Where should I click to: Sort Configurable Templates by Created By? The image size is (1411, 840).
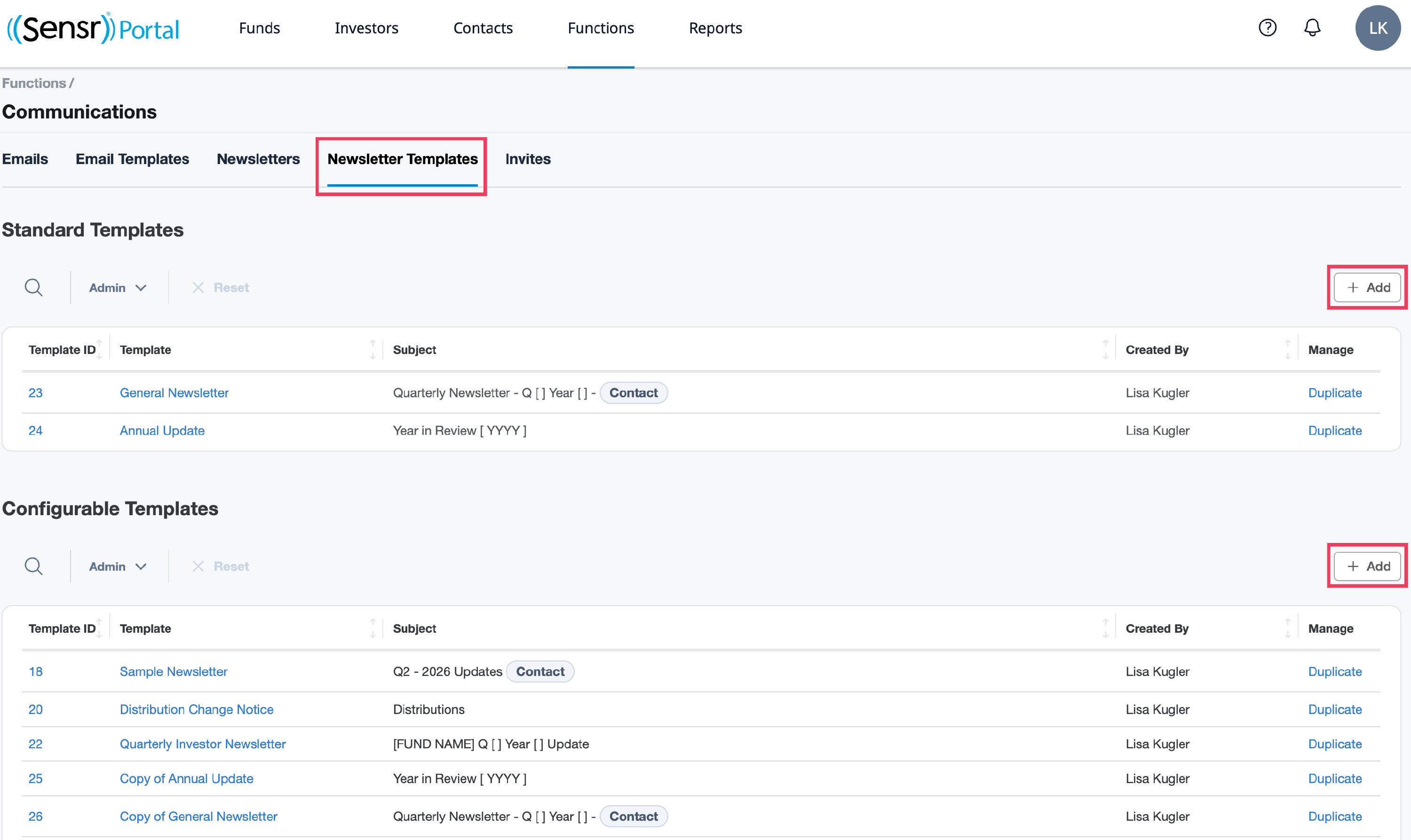pos(1288,628)
